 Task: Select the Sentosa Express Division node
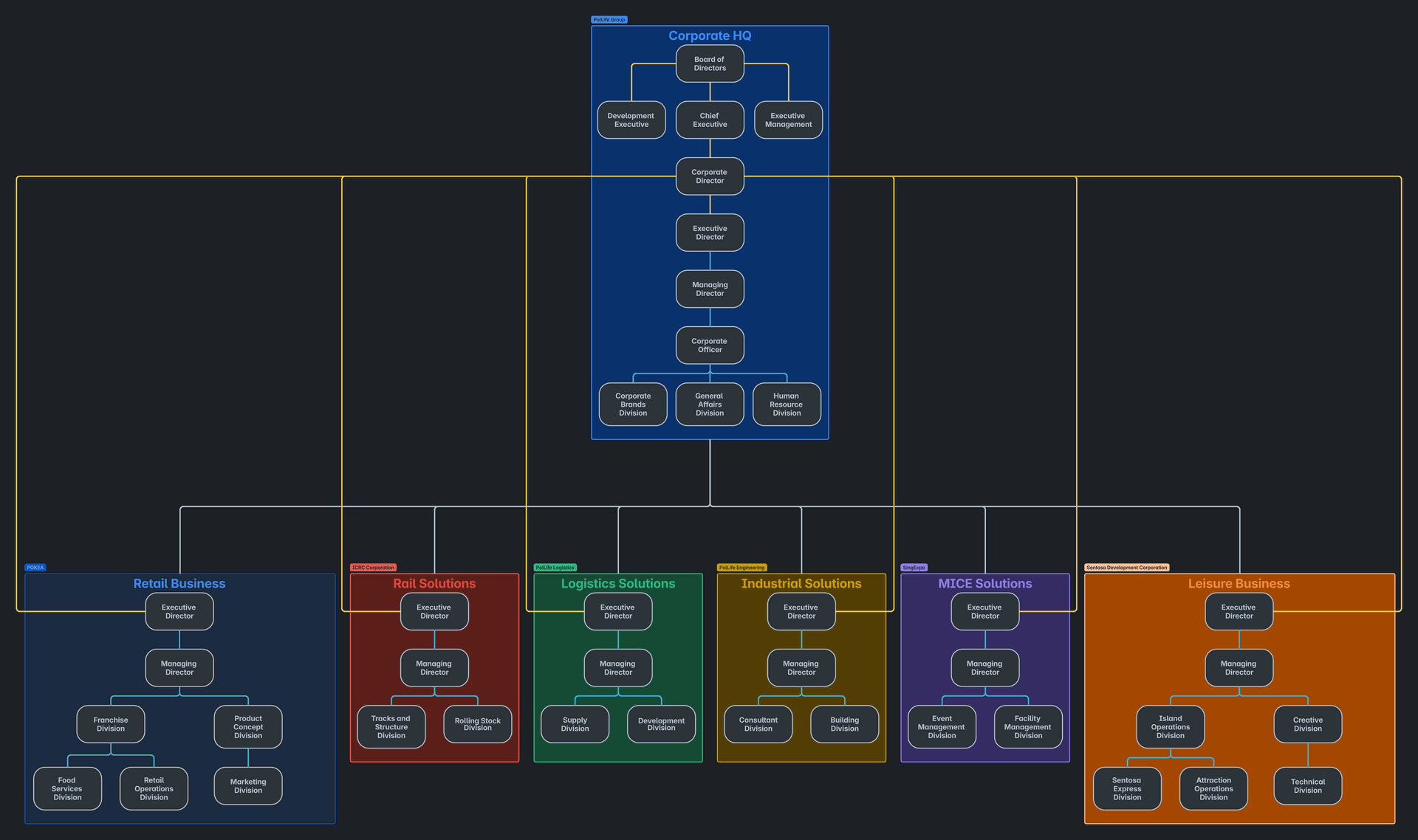tap(1127, 788)
